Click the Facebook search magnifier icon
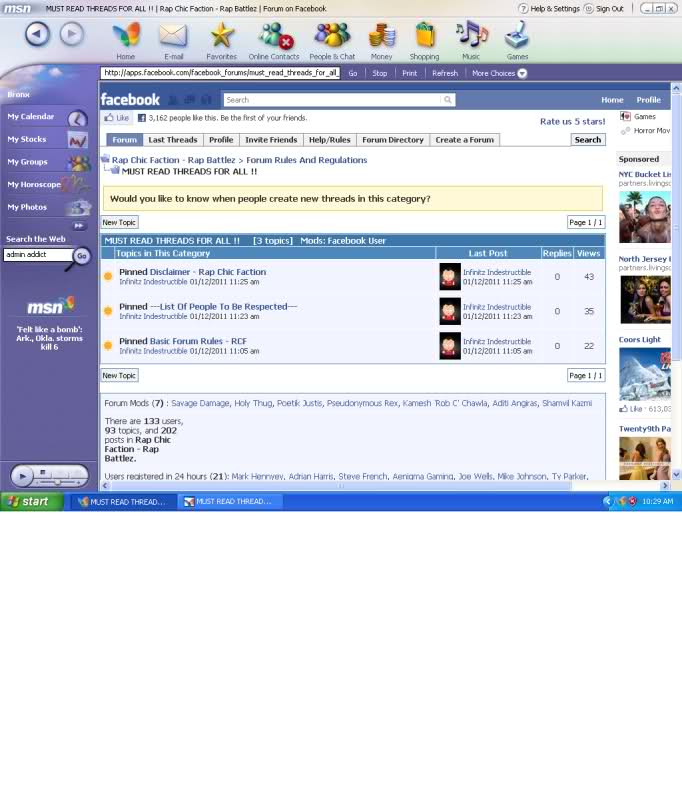The width and height of the screenshot is (682, 799). click(x=448, y=100)
